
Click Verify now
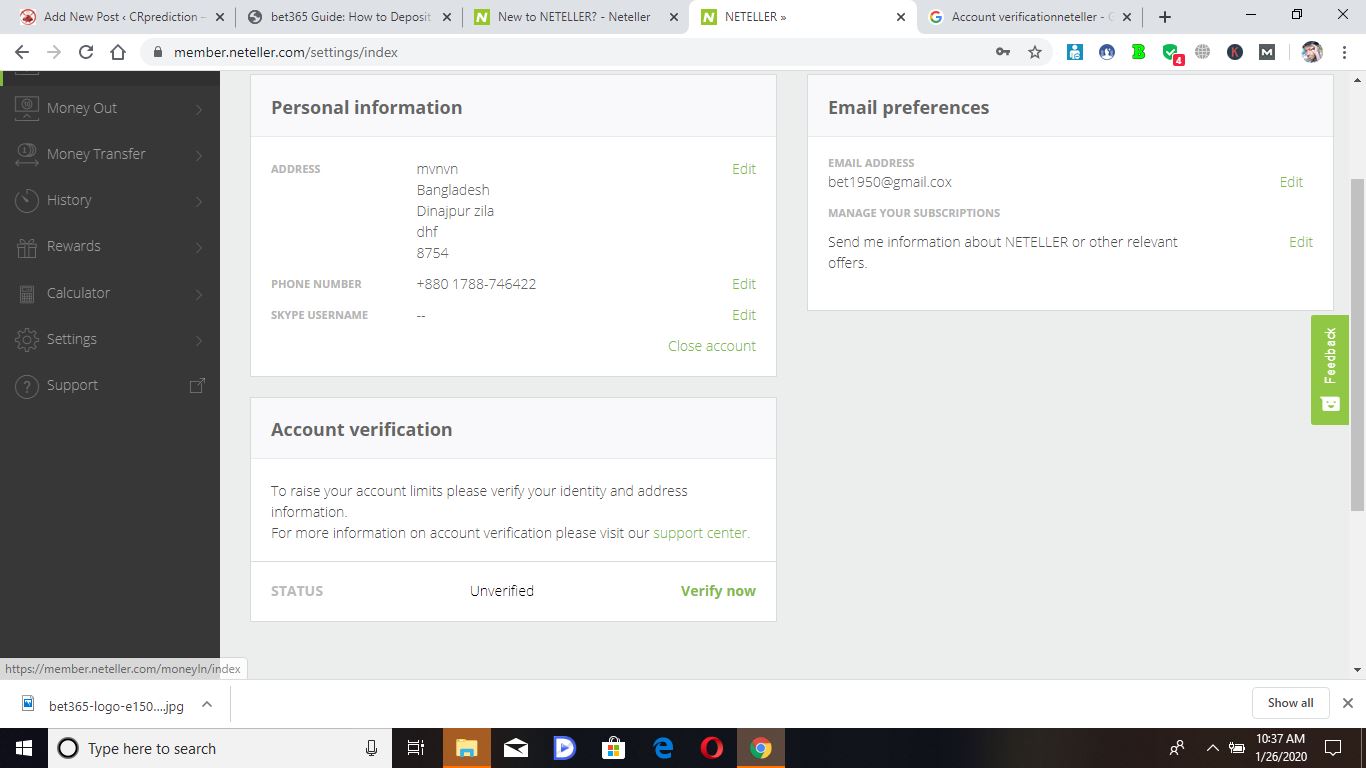click(718, 591)
